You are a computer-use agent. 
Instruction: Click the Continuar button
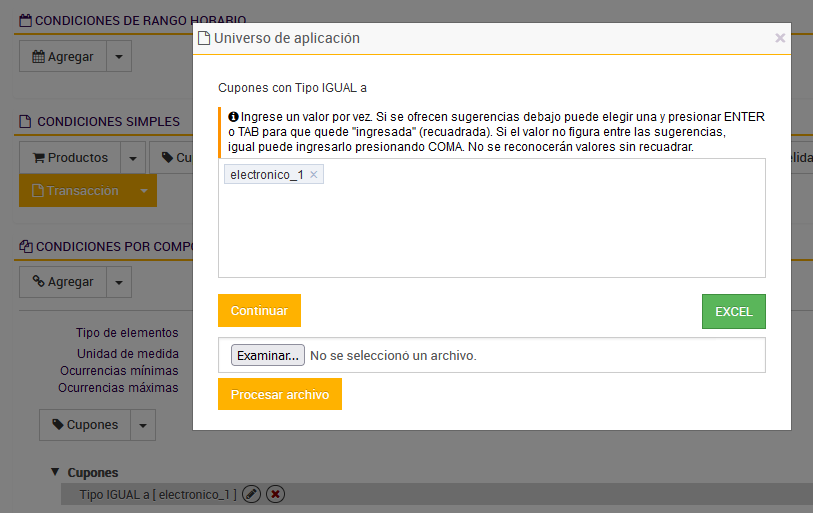259,310
